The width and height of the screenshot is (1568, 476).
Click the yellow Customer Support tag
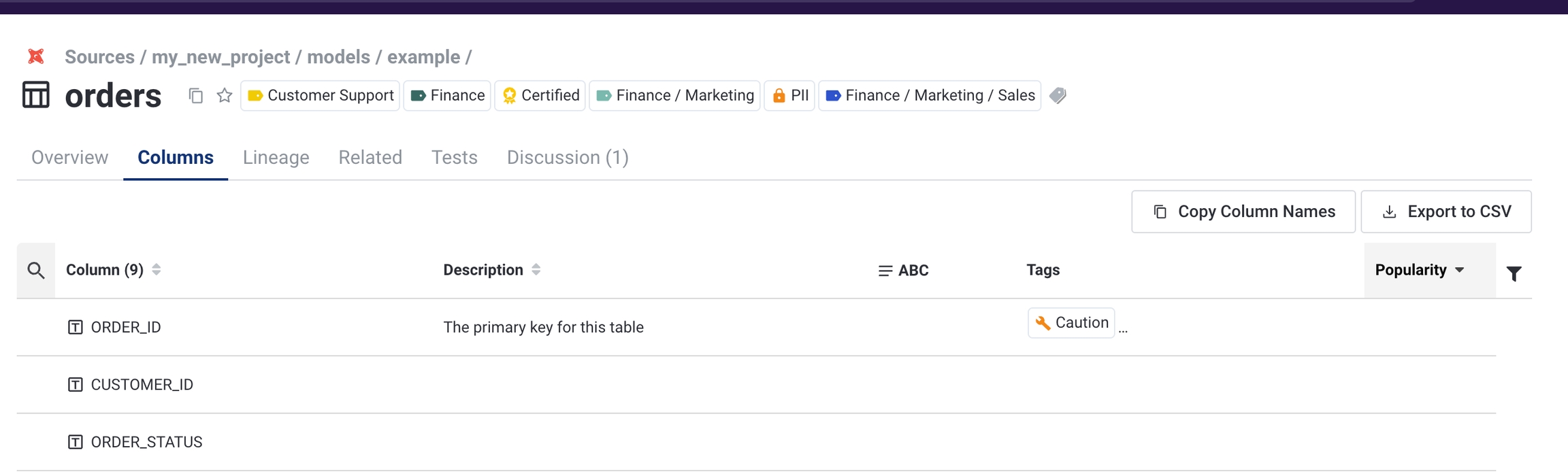(321, 96)
